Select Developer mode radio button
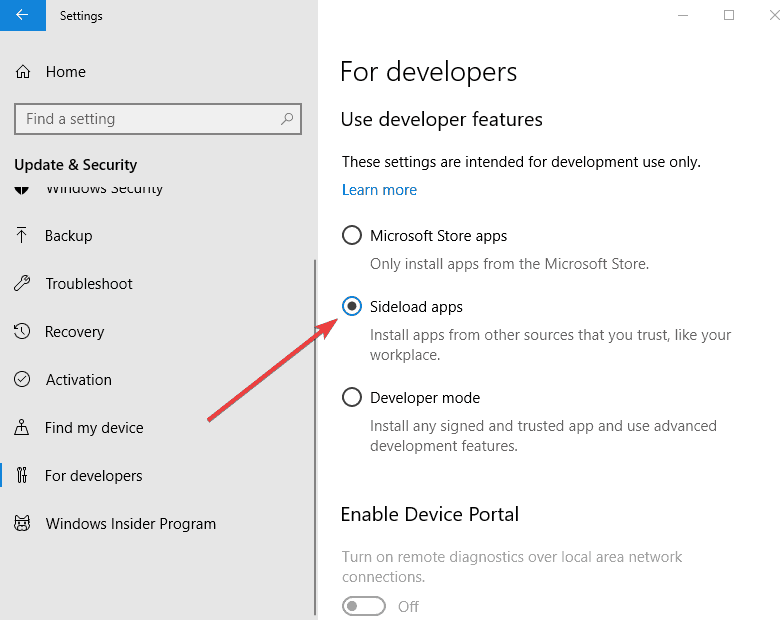The height and width of the screenshot is (620, 783). coord(352,397)
